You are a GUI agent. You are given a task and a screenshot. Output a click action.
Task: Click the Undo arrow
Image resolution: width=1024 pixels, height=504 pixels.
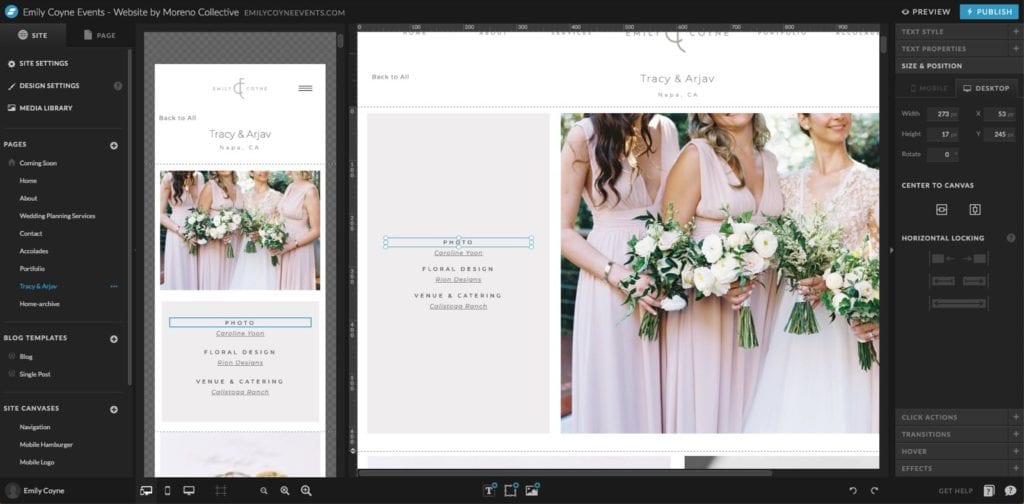tap(853, 491)
